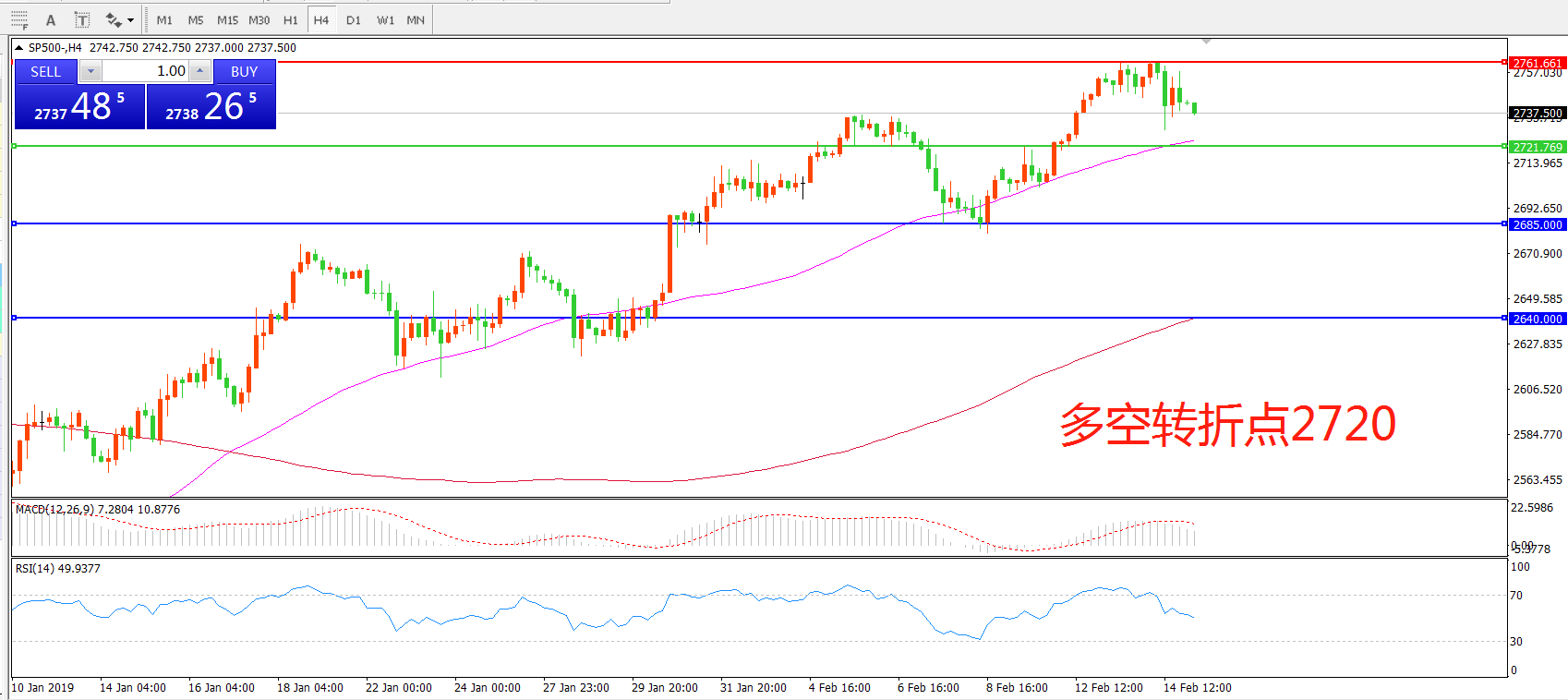The width and height of the screenshot is (1568, 700).
Task: Click the red Chinese text annotation 2720
Action: point(1226,424)
